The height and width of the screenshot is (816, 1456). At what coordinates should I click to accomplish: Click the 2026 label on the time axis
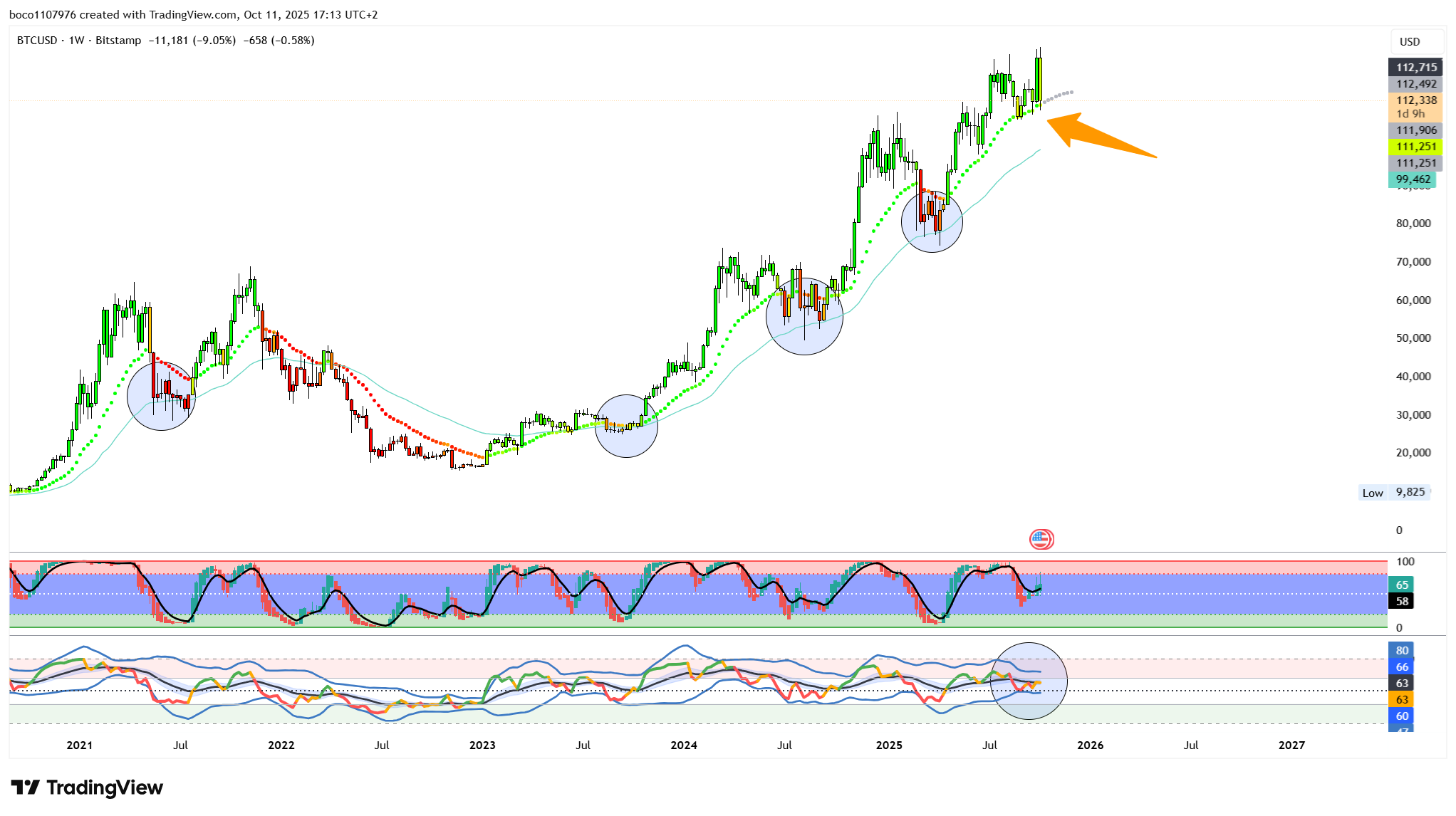1090,745
